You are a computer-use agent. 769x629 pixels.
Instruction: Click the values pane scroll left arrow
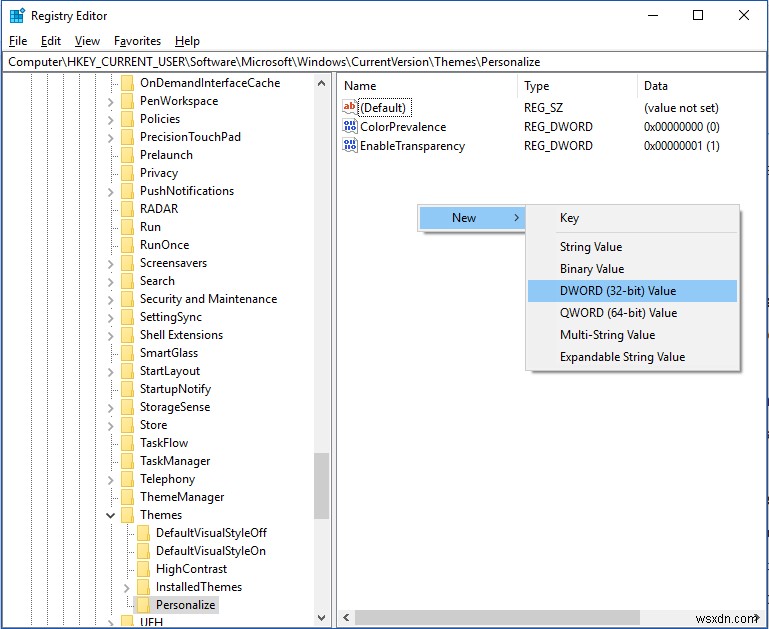tap(346, 618)
